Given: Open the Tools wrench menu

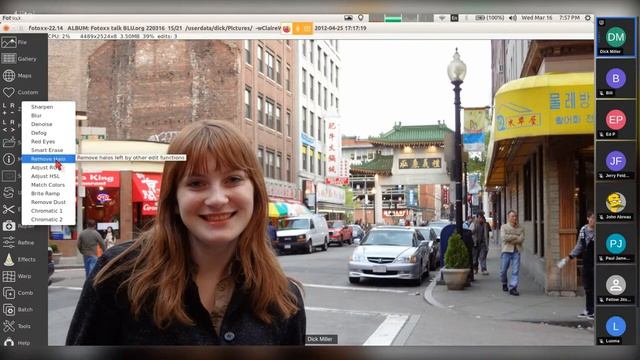Looking at the screenshot, I should (x=16, y=326).
